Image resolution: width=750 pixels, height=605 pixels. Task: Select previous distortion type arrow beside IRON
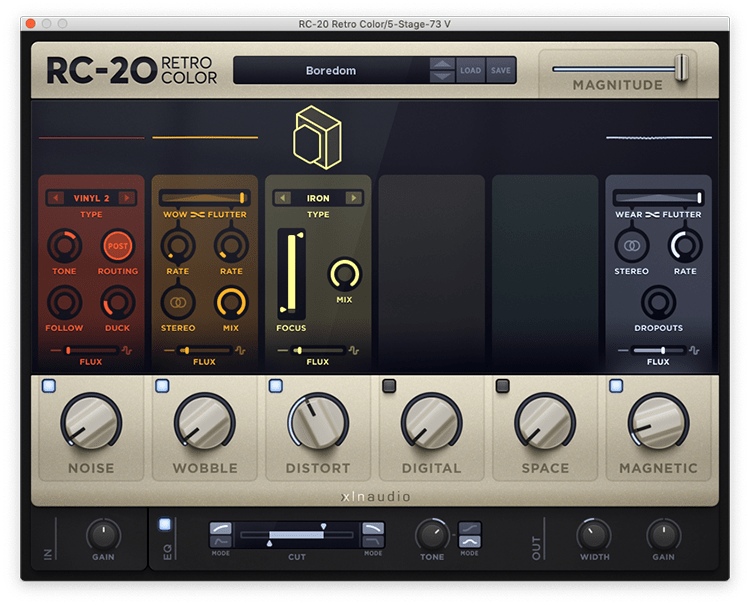(x=283, y=198)
